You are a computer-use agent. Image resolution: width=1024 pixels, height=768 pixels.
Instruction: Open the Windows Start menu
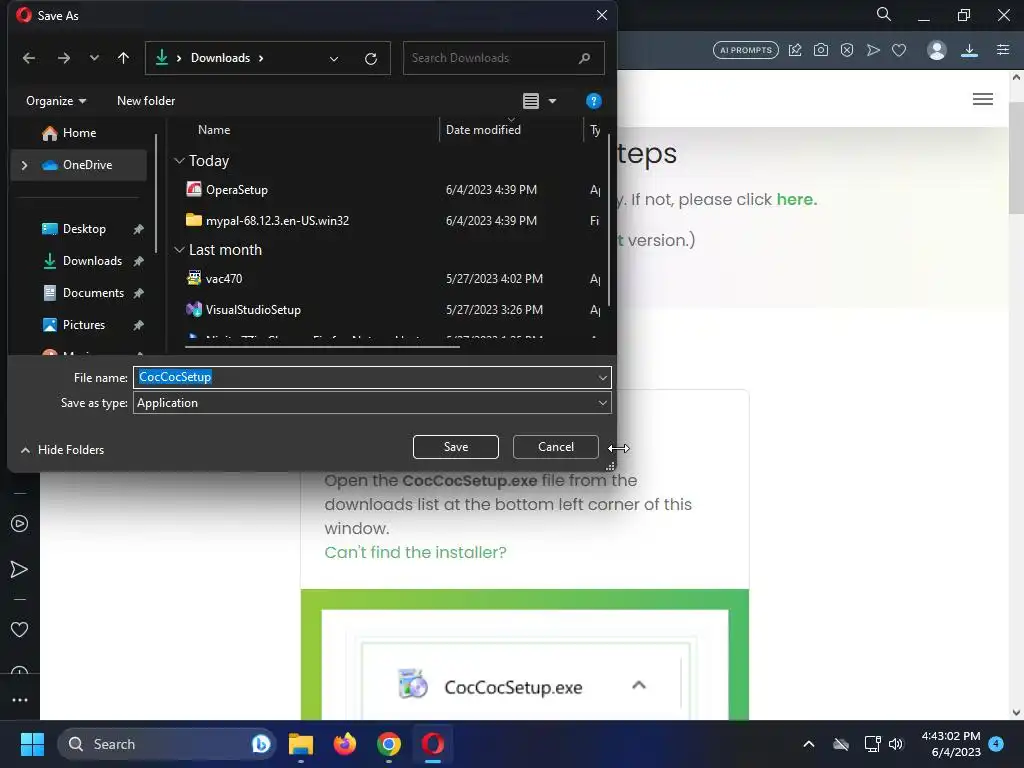coord(32,744)
